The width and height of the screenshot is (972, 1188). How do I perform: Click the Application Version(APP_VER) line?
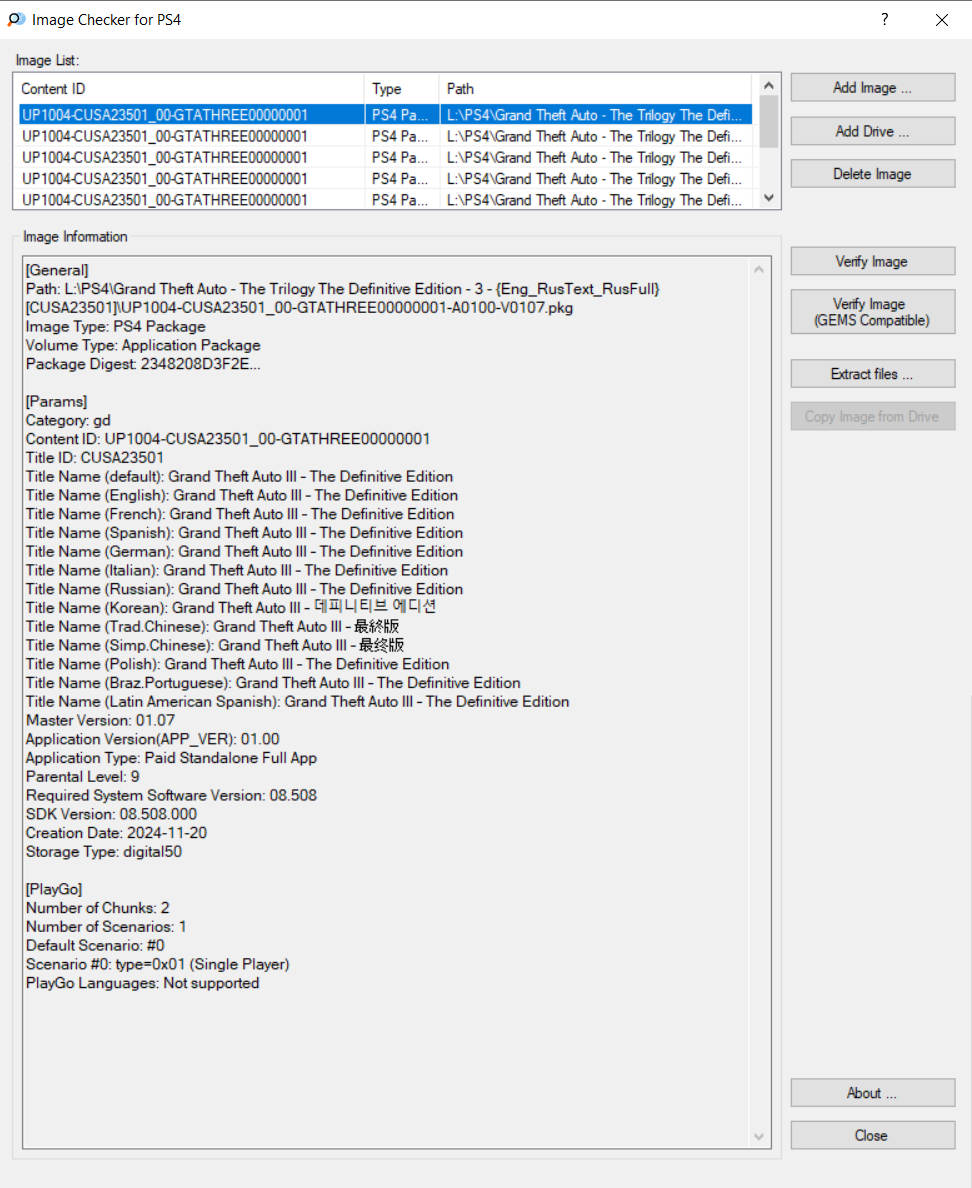pyautogui.click(x=152, y=739)
